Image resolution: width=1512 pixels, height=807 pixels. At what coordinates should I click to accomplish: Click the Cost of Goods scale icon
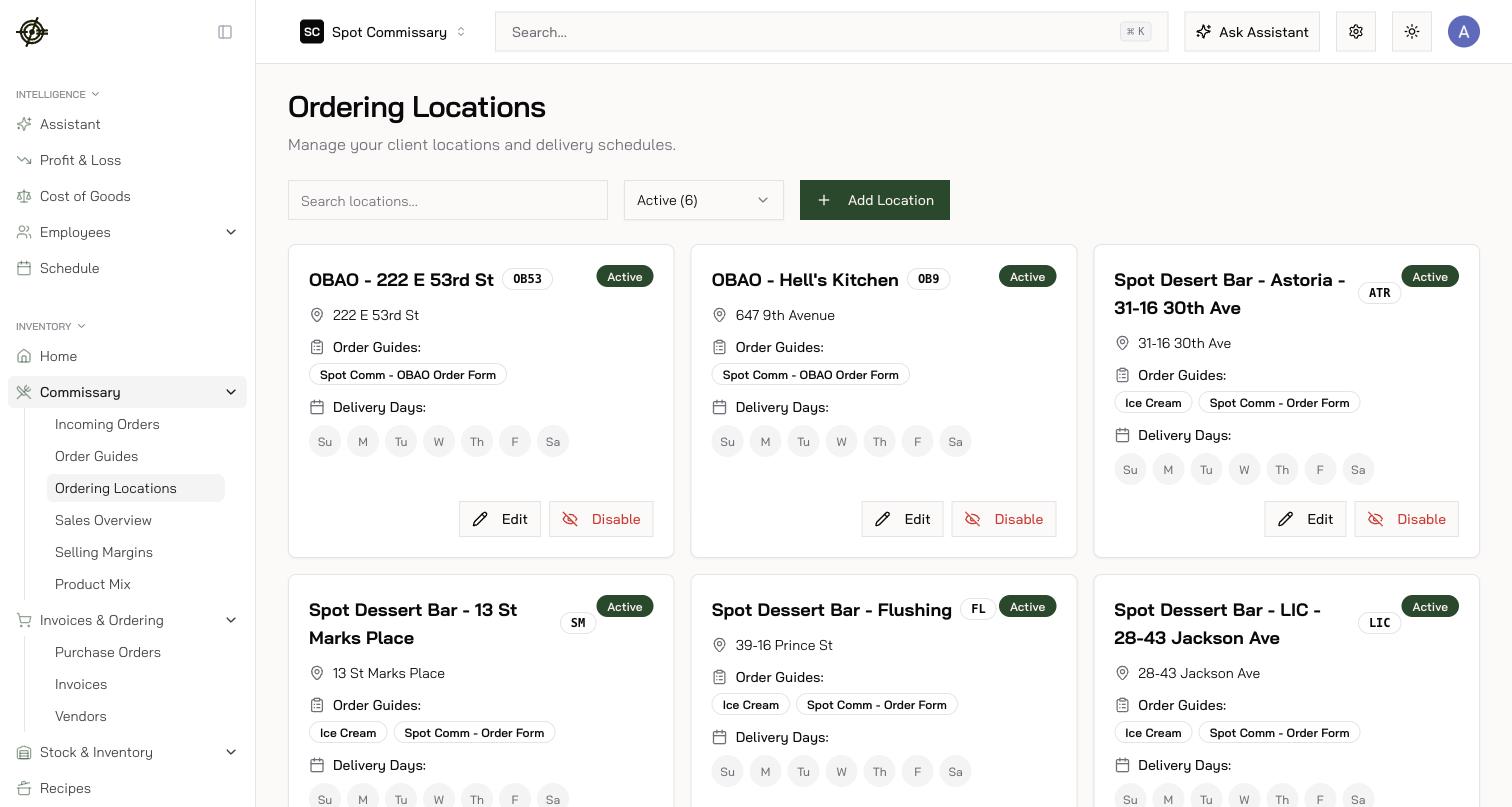pyautogui.click(x=24, y=196)
